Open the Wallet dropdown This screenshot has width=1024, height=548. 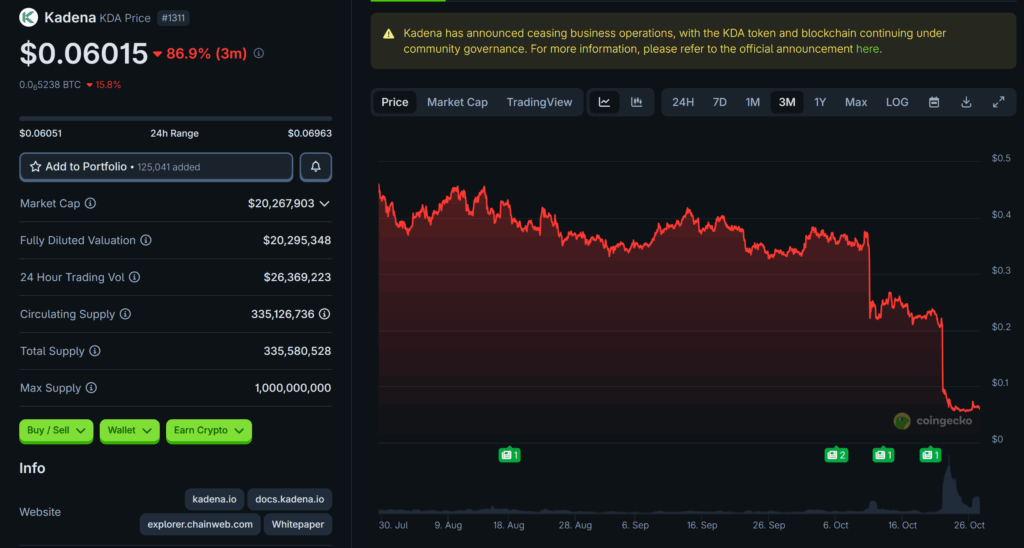[x=130, y=430]
